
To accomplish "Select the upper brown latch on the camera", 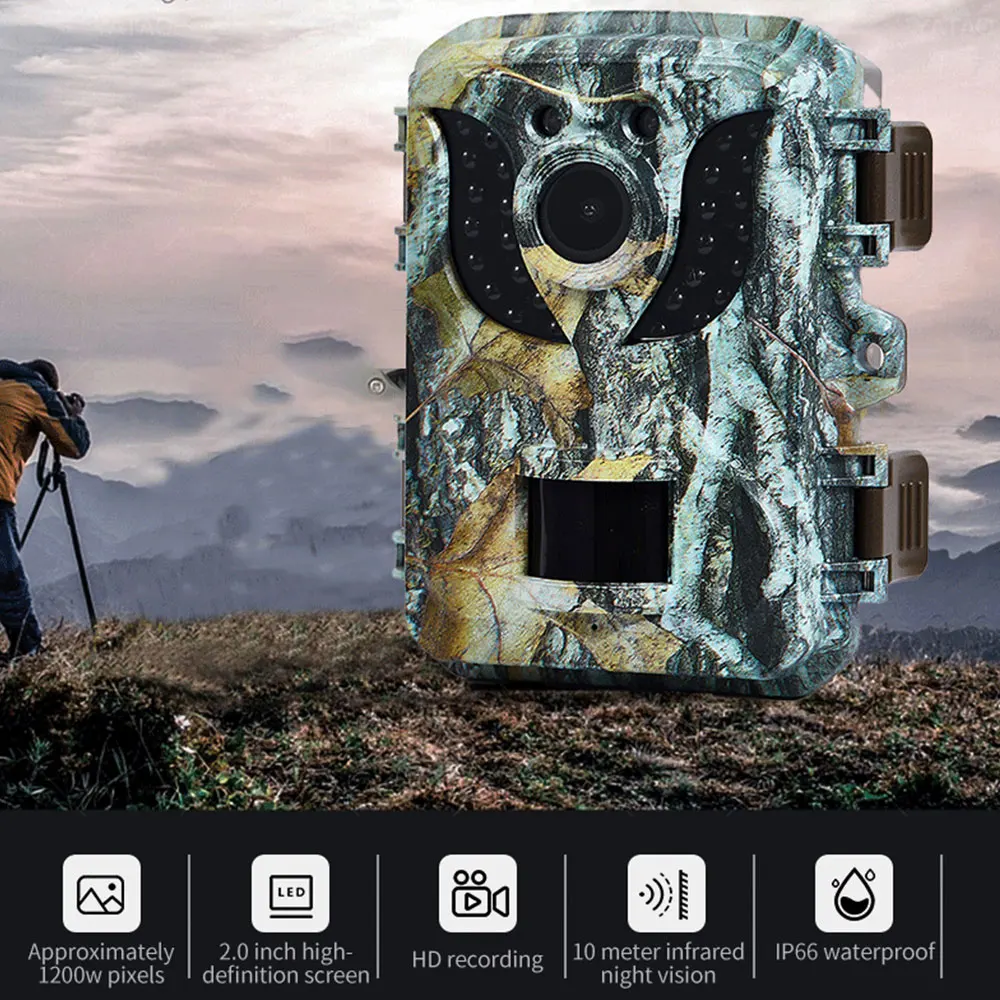I will [x=895, y=186].
